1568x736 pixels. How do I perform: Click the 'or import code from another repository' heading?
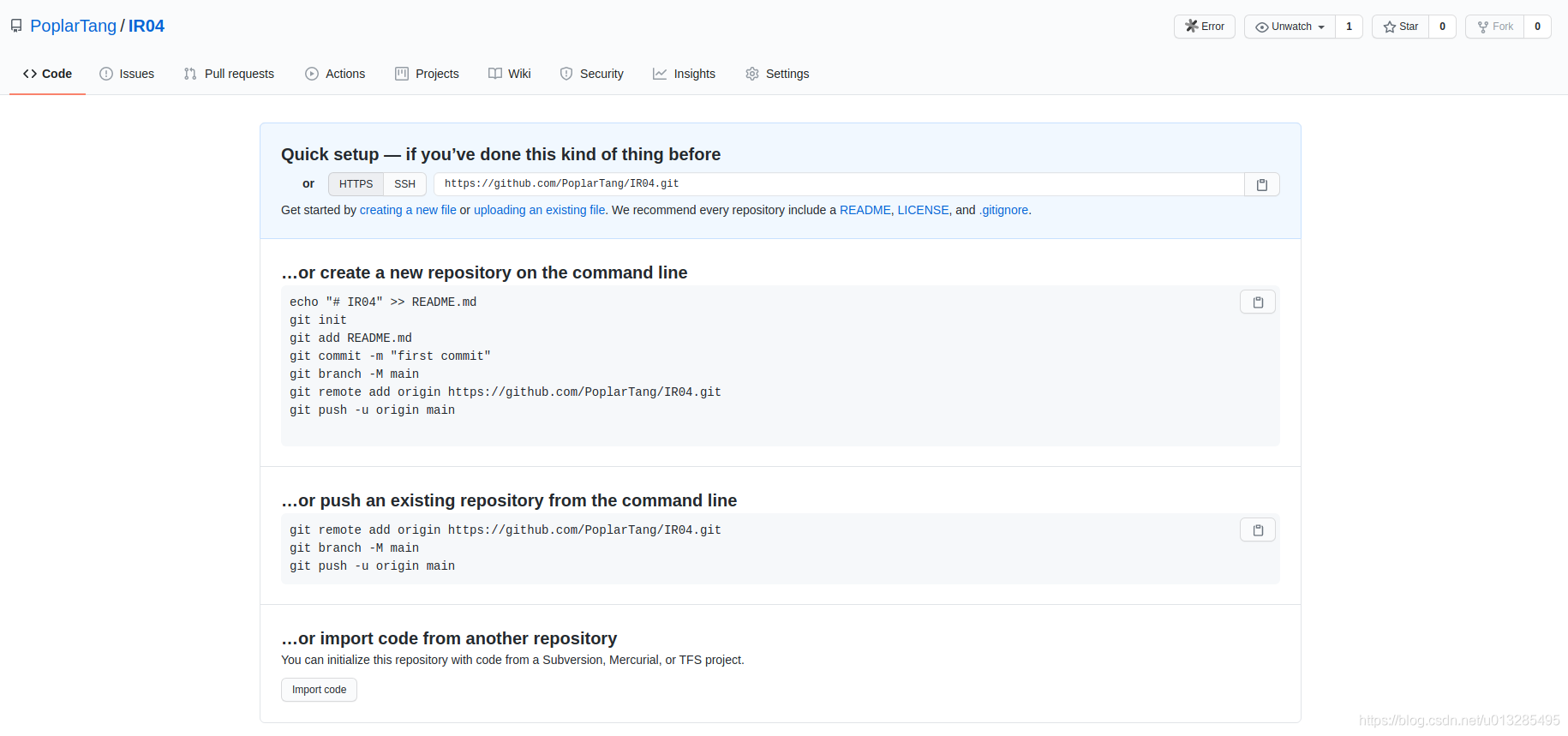click(x=449, y=638)
